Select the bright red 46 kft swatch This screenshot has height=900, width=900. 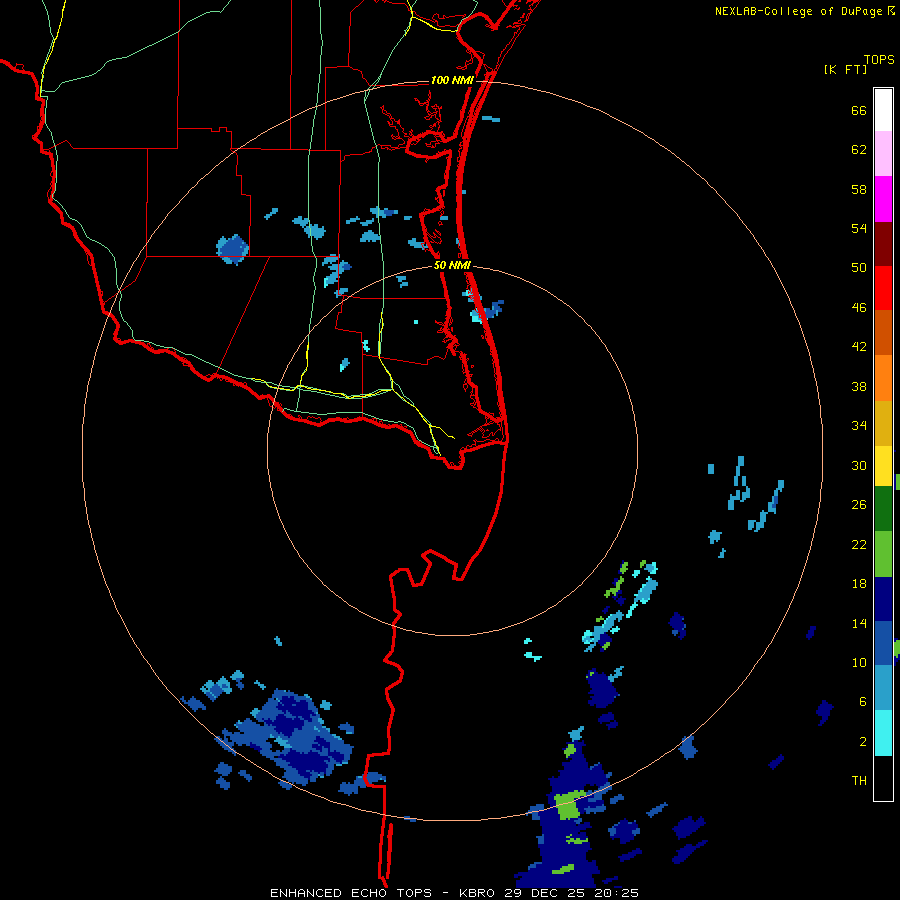[x=883, y=288]
